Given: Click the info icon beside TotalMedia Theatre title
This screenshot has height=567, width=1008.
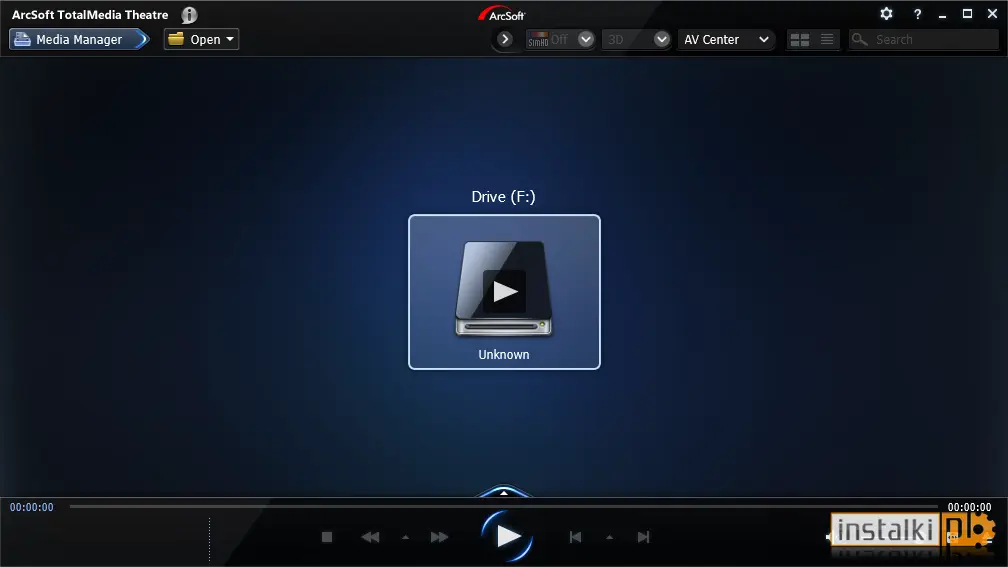Looking at the screenshot, I should [x=189, y=15].
